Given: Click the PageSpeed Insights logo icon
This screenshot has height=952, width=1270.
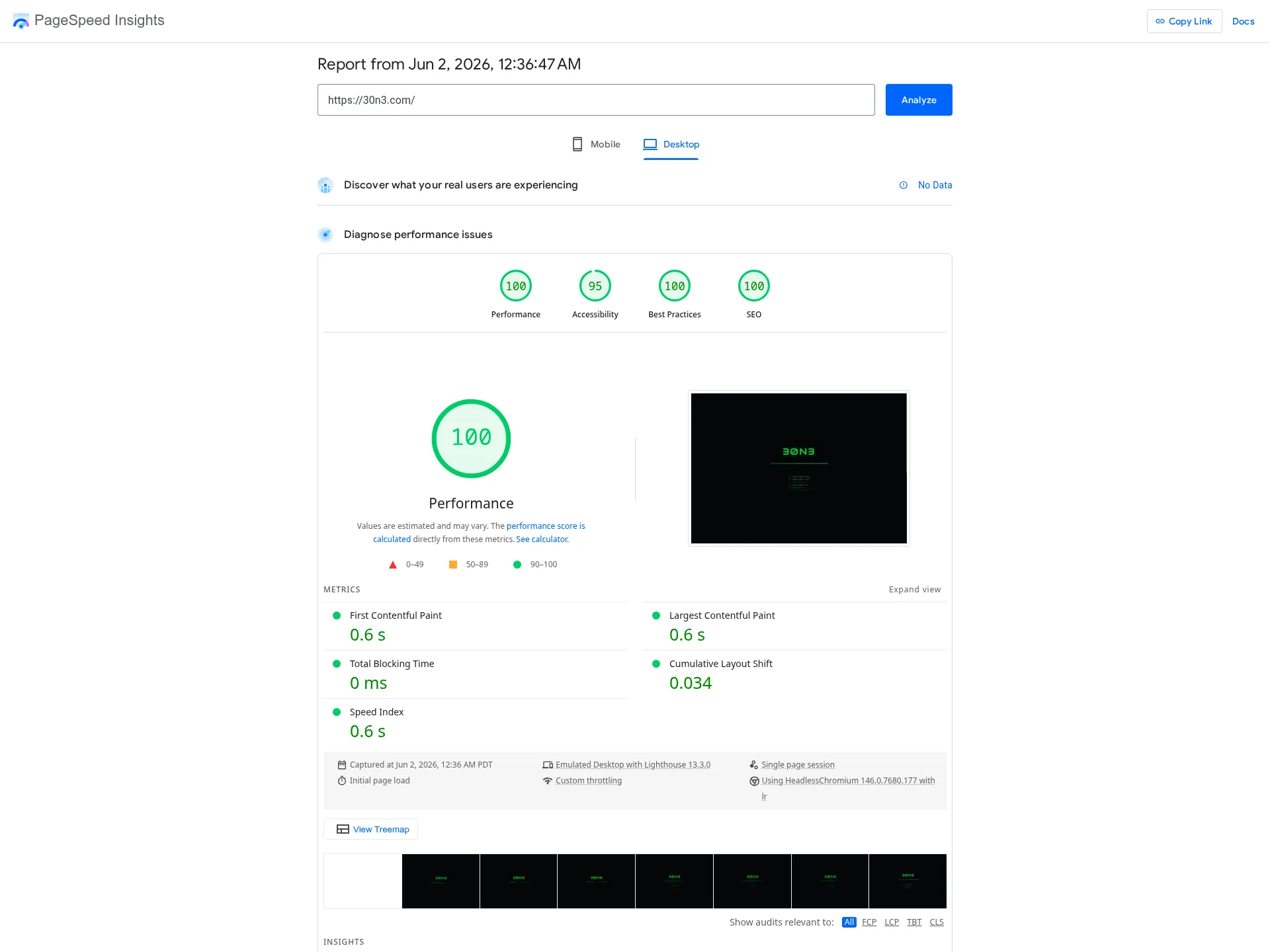Looking at the screenshot, I should coord(21,21).
